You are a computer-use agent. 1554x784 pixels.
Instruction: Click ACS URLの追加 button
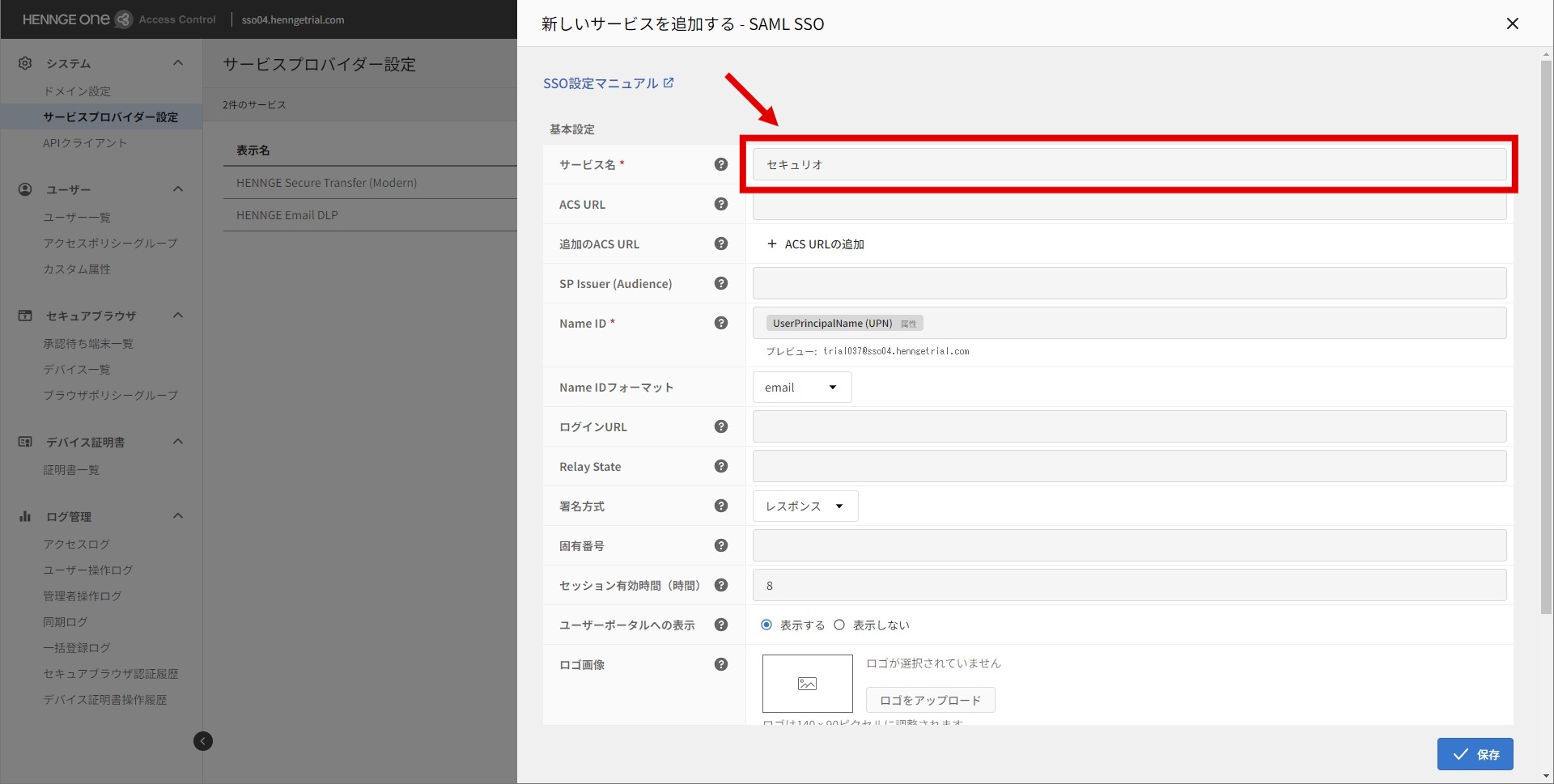pyautogui.click(x=816, y=244)
